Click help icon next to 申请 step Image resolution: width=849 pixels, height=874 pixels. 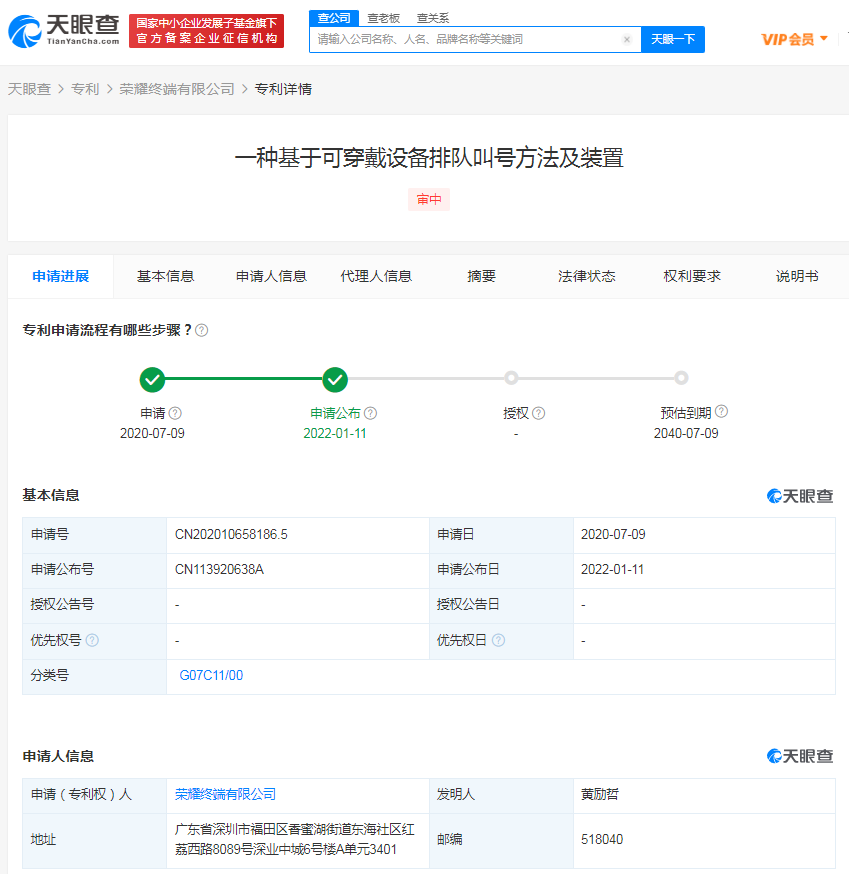click(x=175, y=413)
